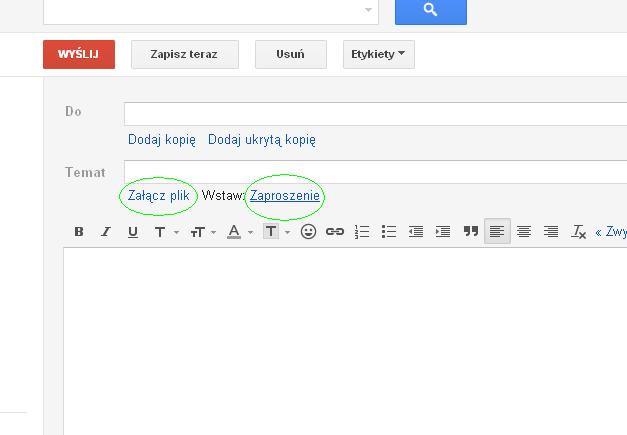Align text to the left

[x=497, y=231]
